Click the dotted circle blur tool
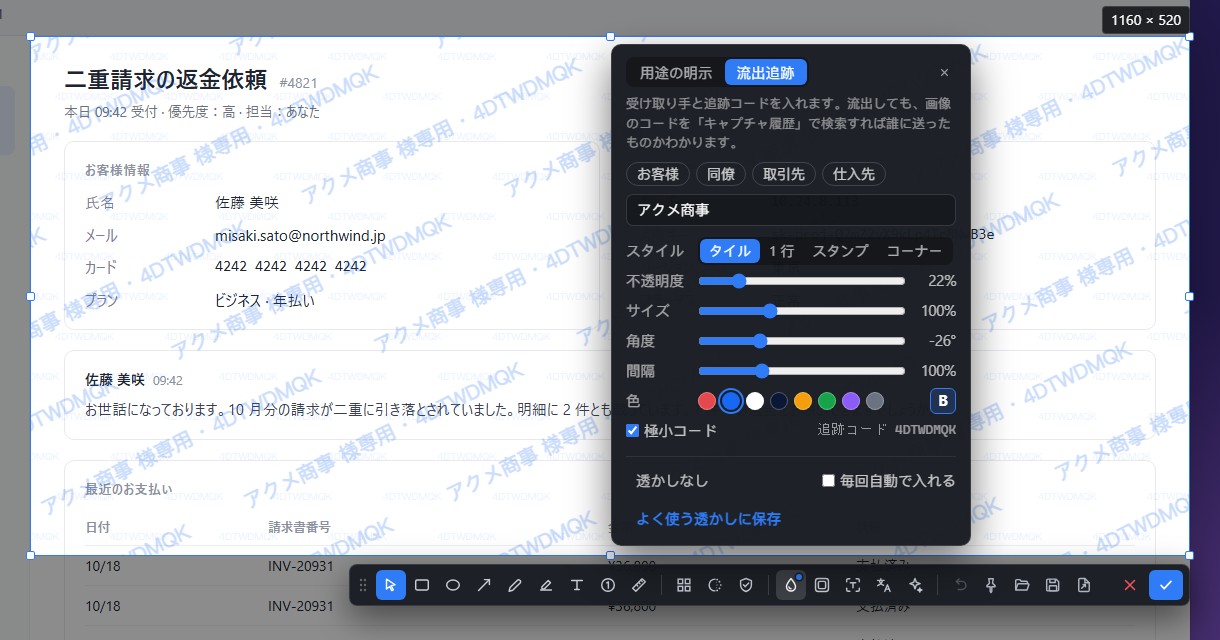 click(x=715, y=585)
